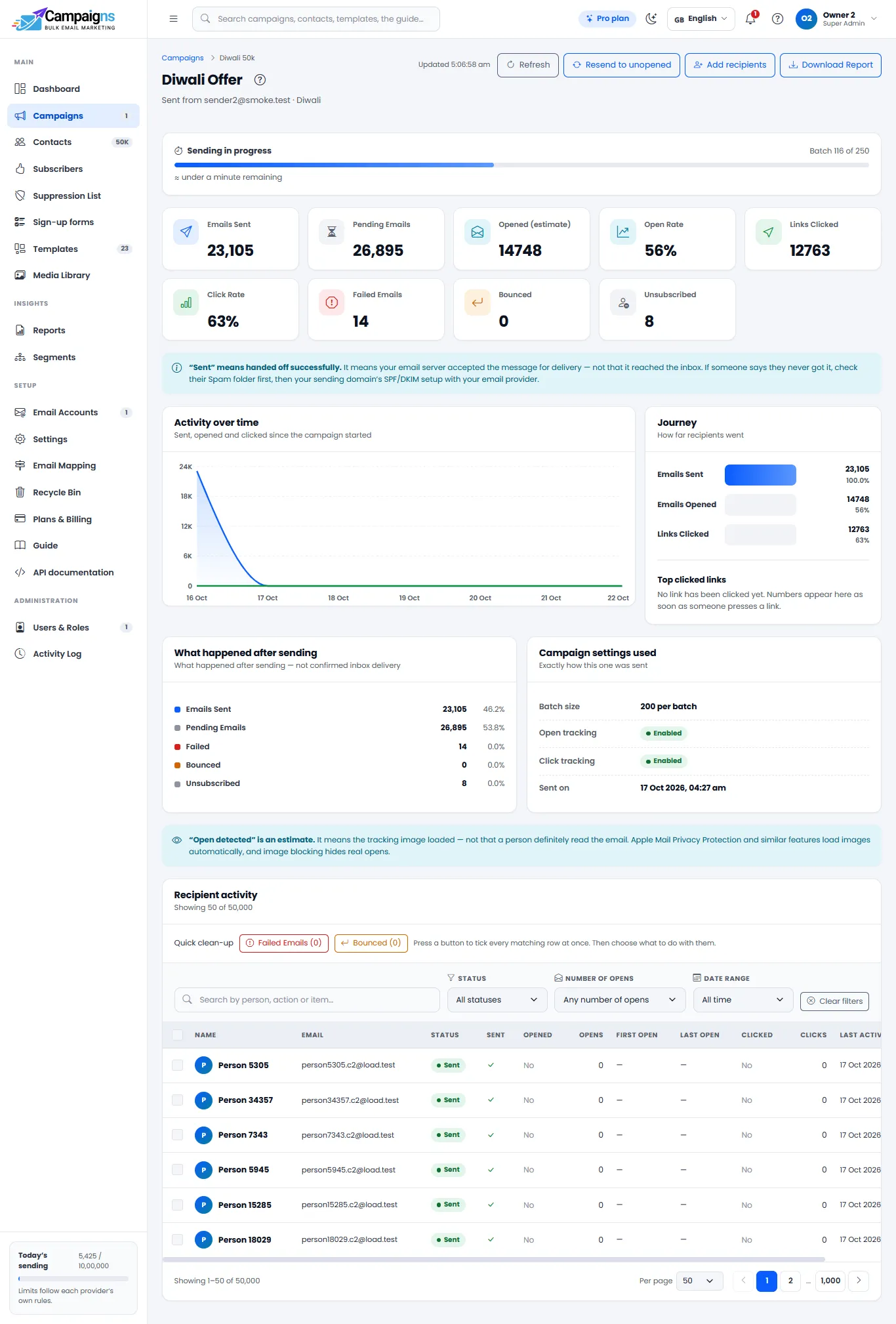896x1324 pixels.
Task: Tick the checkbox for Person 15285
Action: pos(177,1205)
